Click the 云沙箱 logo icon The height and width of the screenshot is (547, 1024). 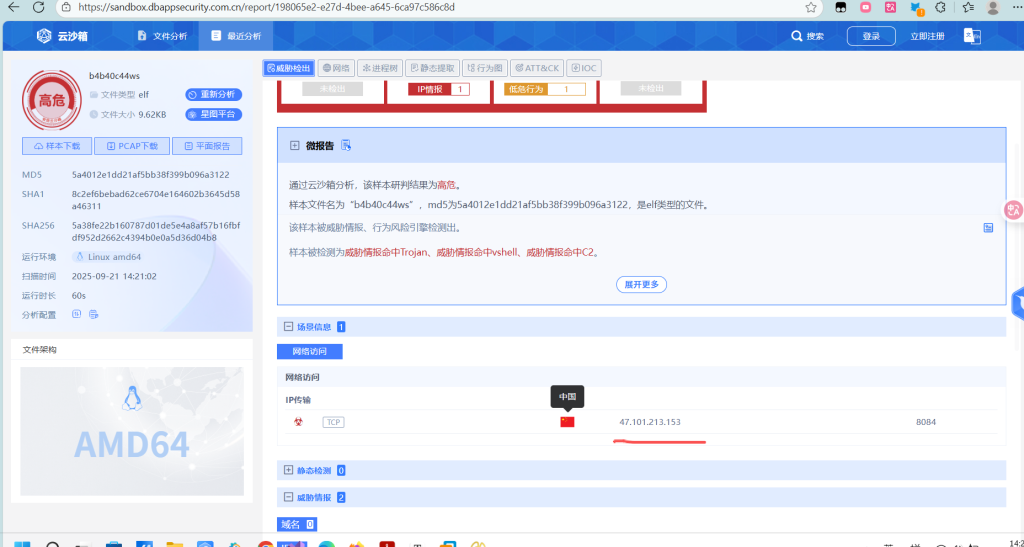[44, 36]
